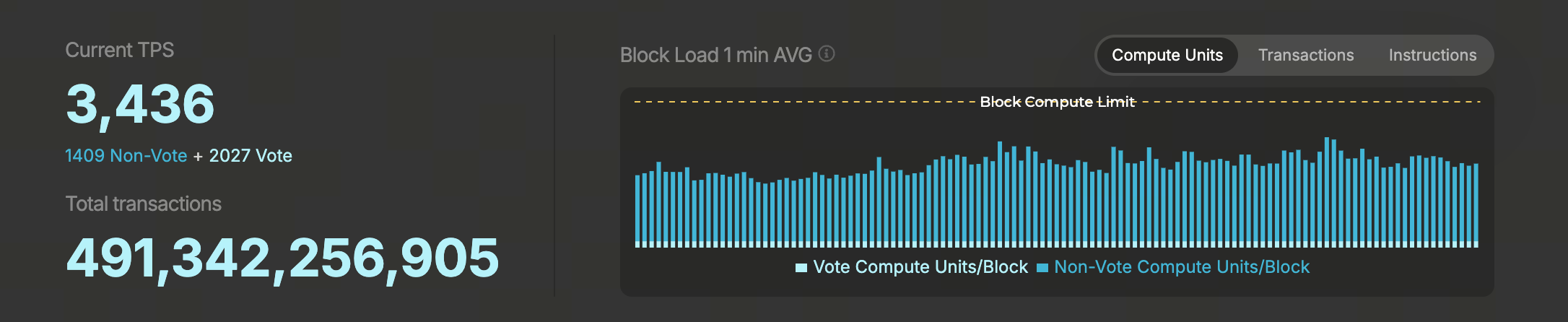Viewport: 1568px width, 322px height.
Task: Click the Vote Compute Units legend swatch
Action: [x=801, y=268]
